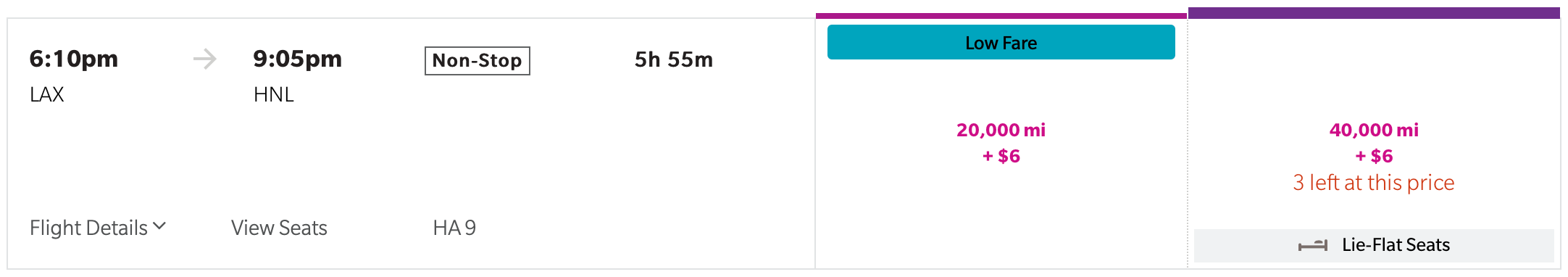The width and height of the screenshot is (1568, 277).
Task: Click the Non-Stop badge
Action: [477, 60]
